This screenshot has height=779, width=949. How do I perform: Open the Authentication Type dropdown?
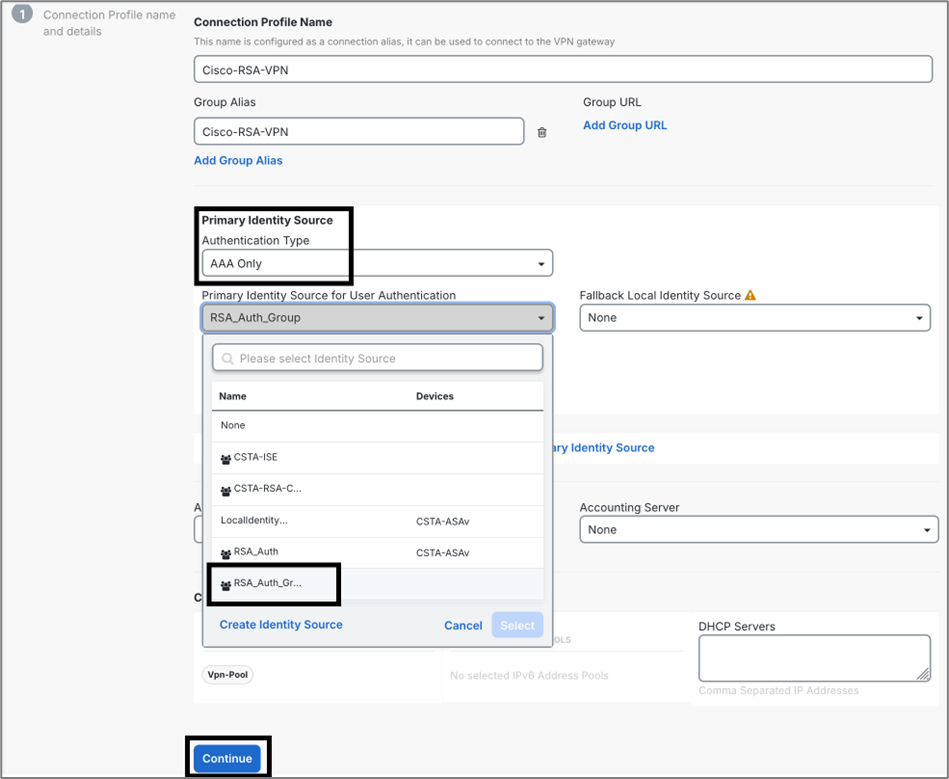tap(376, 264)
